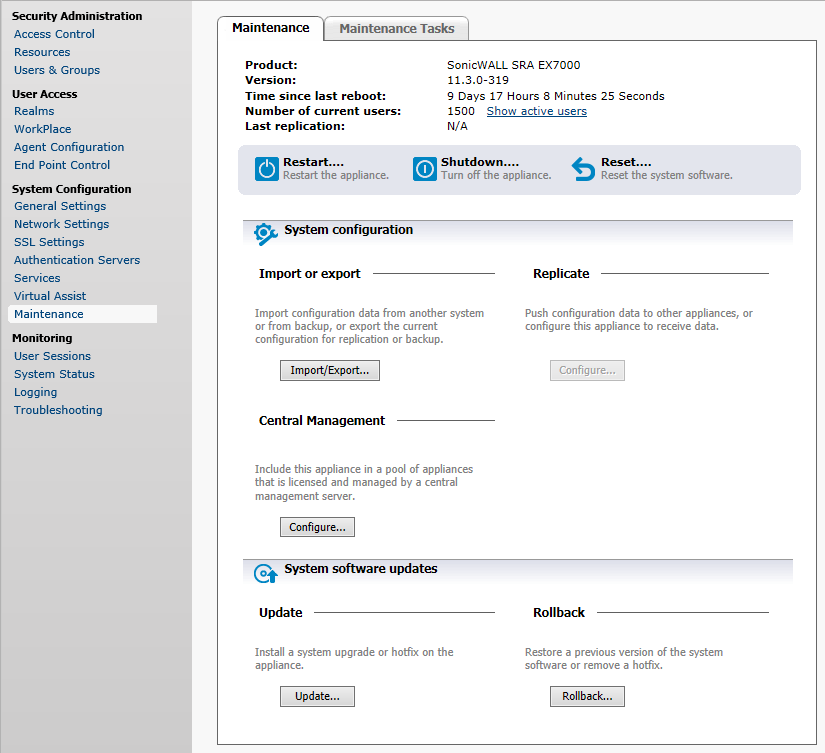This screenshot has height=753, width=825.
Task: Open Authentication Servers
Action: point(77,260)
